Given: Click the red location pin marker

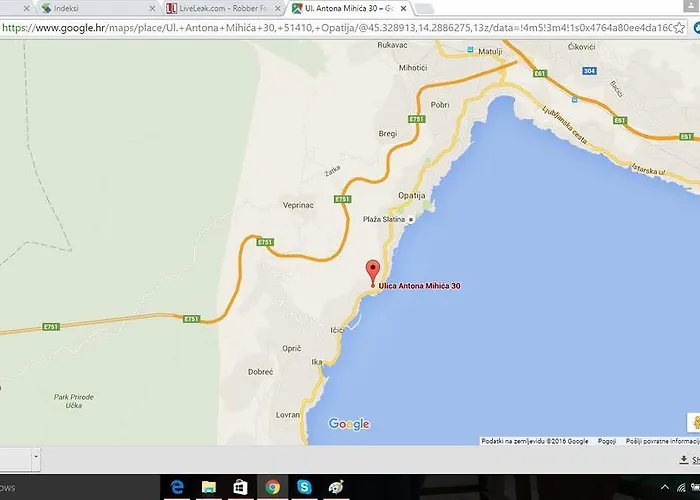Looking at the screenshot, I should pyautogui.click(x=373, y=270).
